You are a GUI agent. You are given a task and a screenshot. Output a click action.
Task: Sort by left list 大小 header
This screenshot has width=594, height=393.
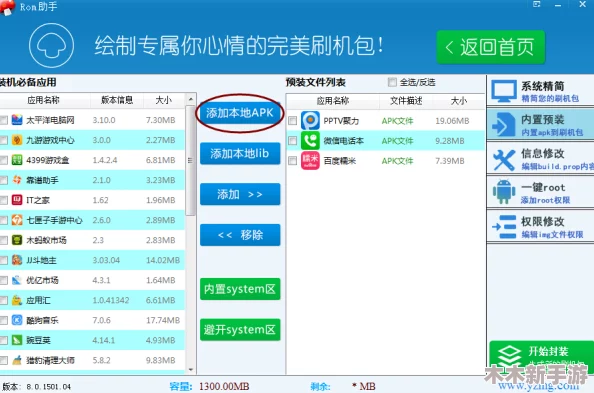pos(164,100)
